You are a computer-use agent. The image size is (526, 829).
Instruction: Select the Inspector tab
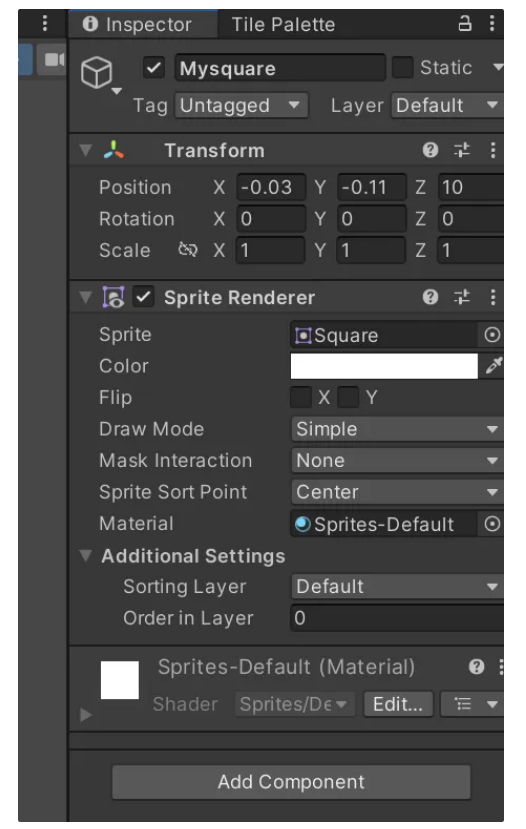tap(143, 24)
